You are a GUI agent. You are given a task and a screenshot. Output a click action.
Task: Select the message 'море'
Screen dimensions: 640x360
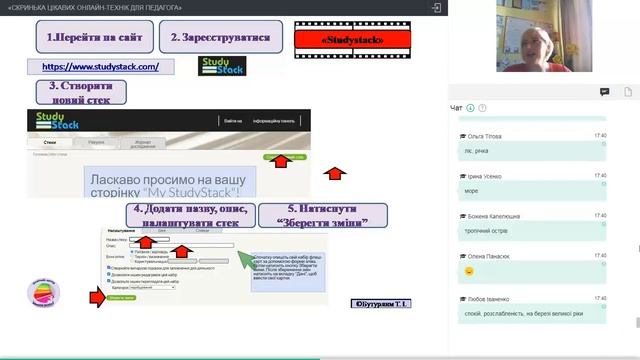point(532,191)
